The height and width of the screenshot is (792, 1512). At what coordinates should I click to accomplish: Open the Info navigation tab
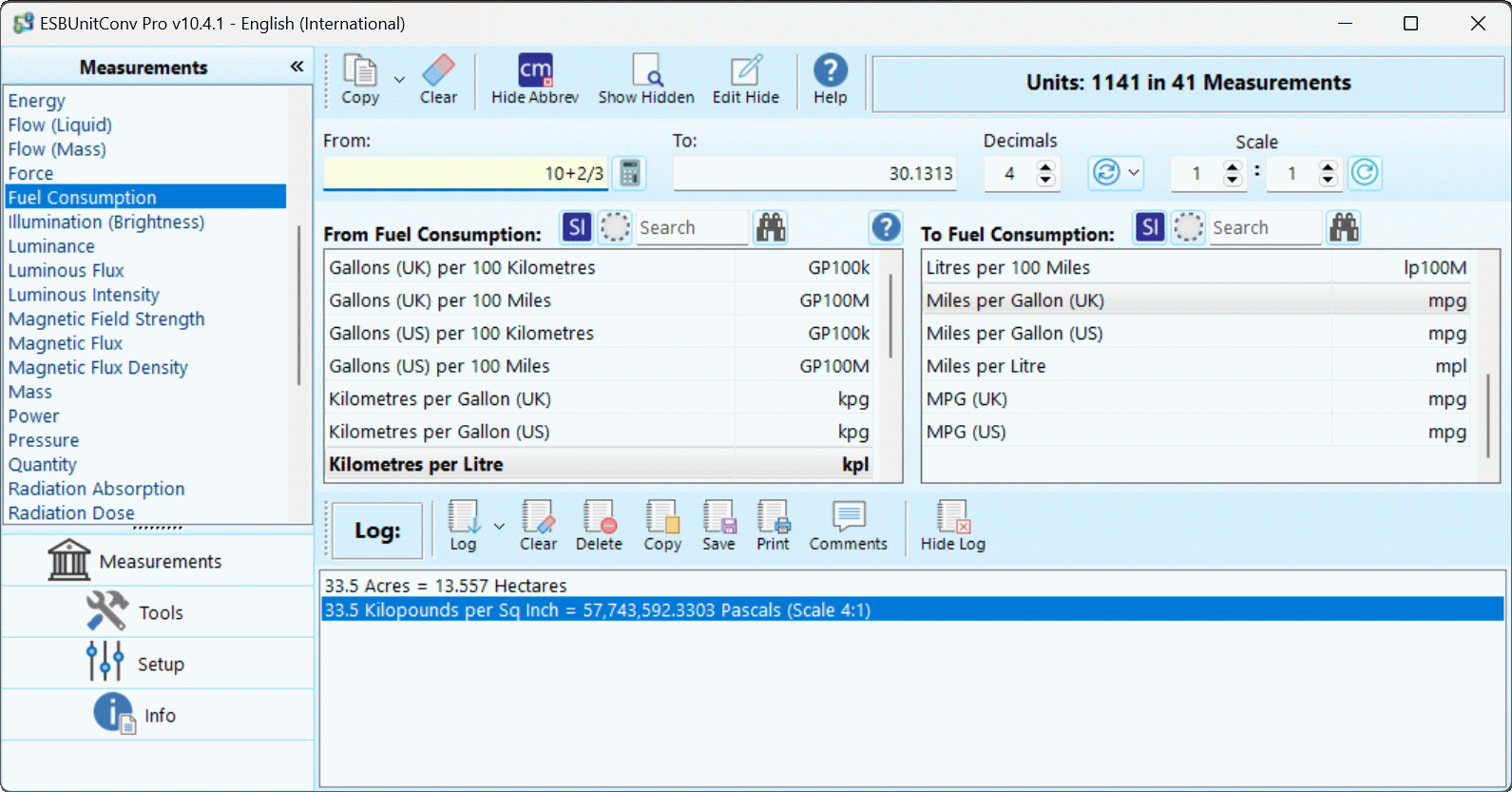[x=158, y=715]
